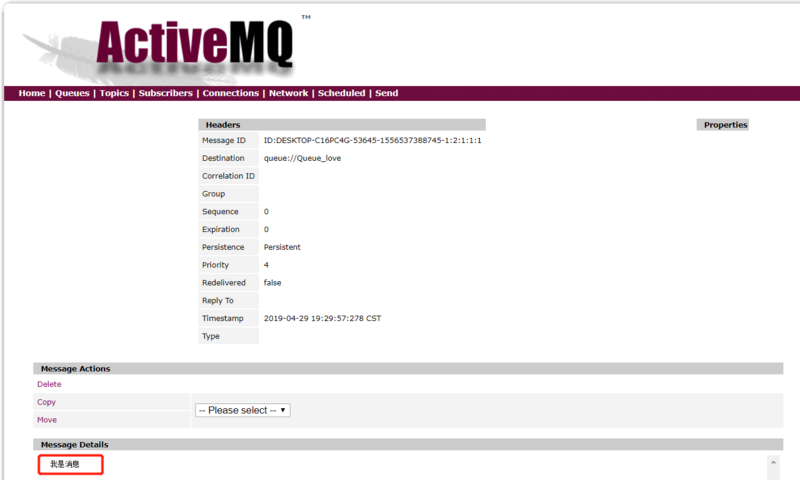The image size is (800, 480).
Task: Open the Please select destination dropdown
Action: tap(243, 410)
